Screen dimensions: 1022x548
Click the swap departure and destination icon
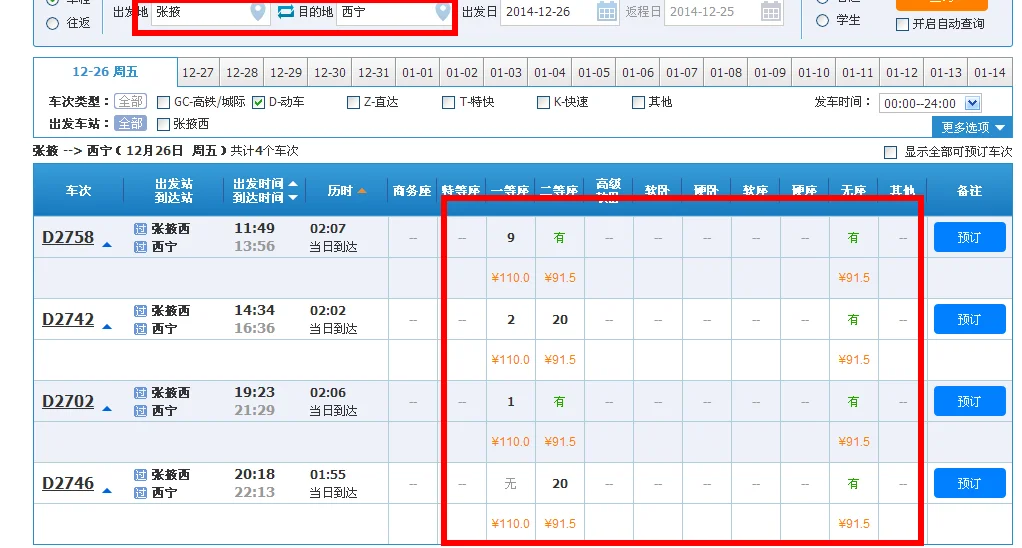click(285, 12)
